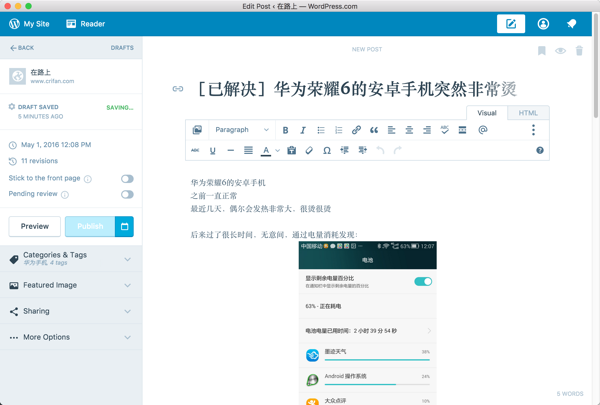Go Back from the post editor
The image size is (600, 405).
pyautogui.click(x=22, y=48)
